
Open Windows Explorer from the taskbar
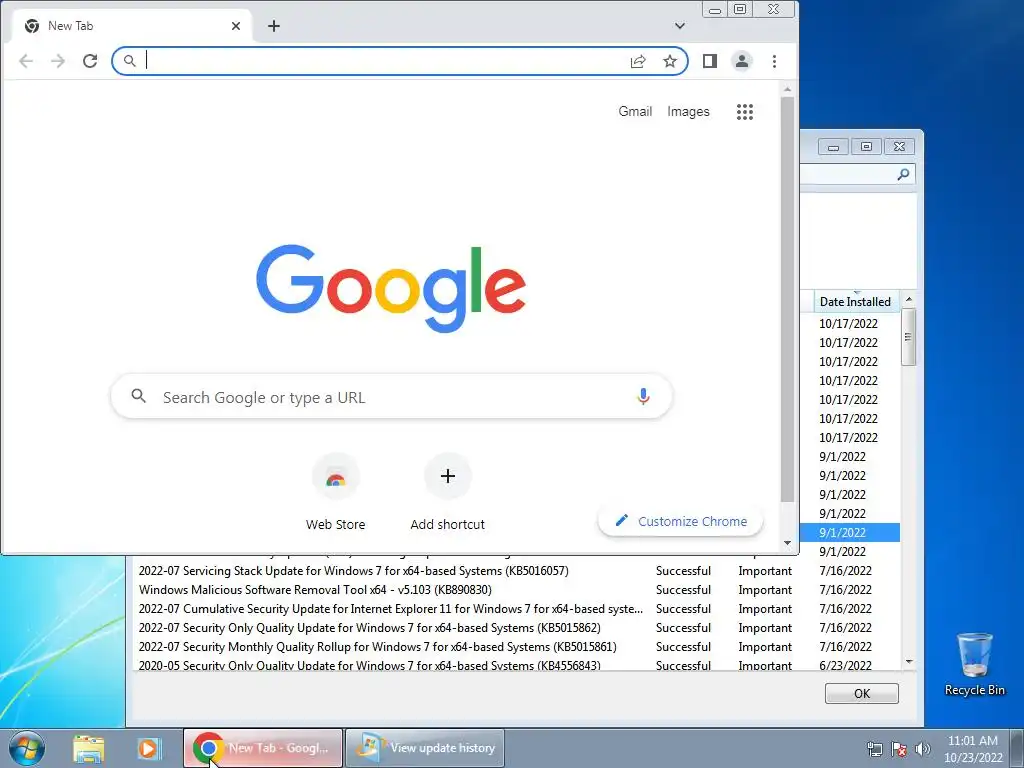point(89,748)
